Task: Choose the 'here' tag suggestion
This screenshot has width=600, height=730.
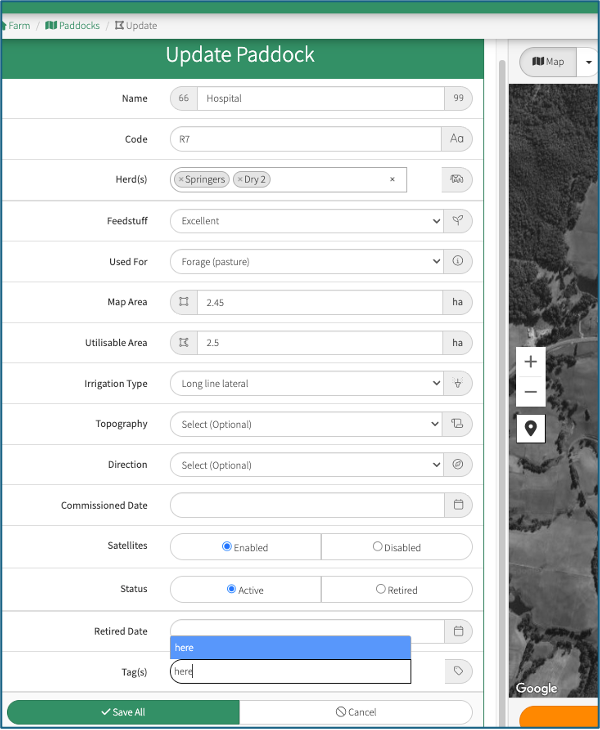Action: (290, 648)
